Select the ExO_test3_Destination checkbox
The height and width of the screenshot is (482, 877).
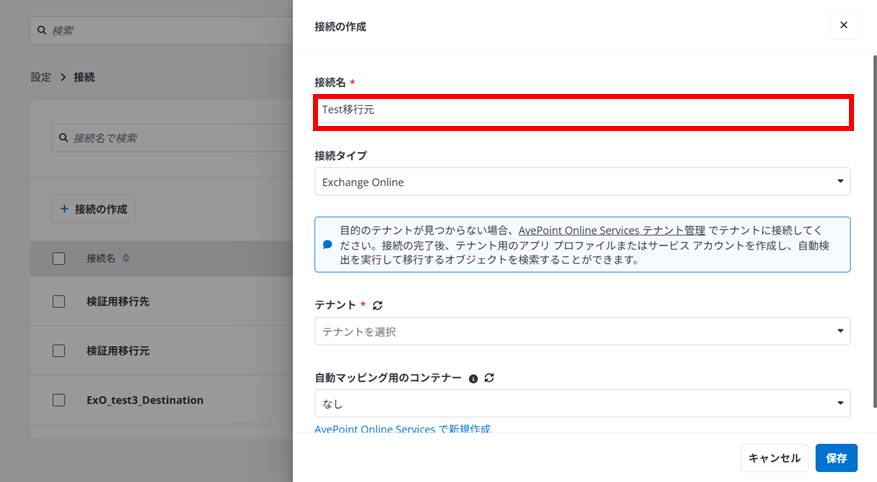tap(59, 400)
